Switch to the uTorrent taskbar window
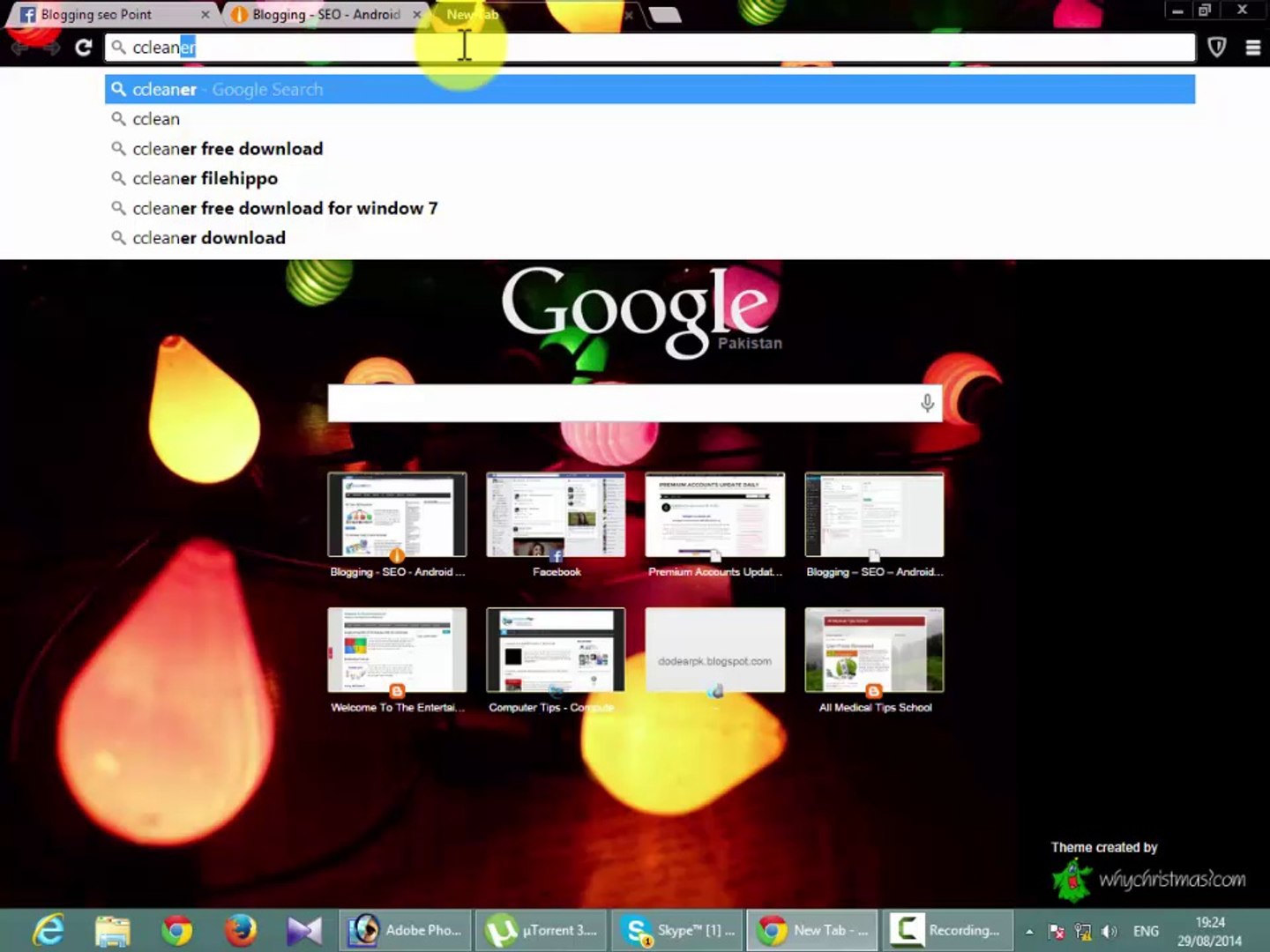 (542, 931)
